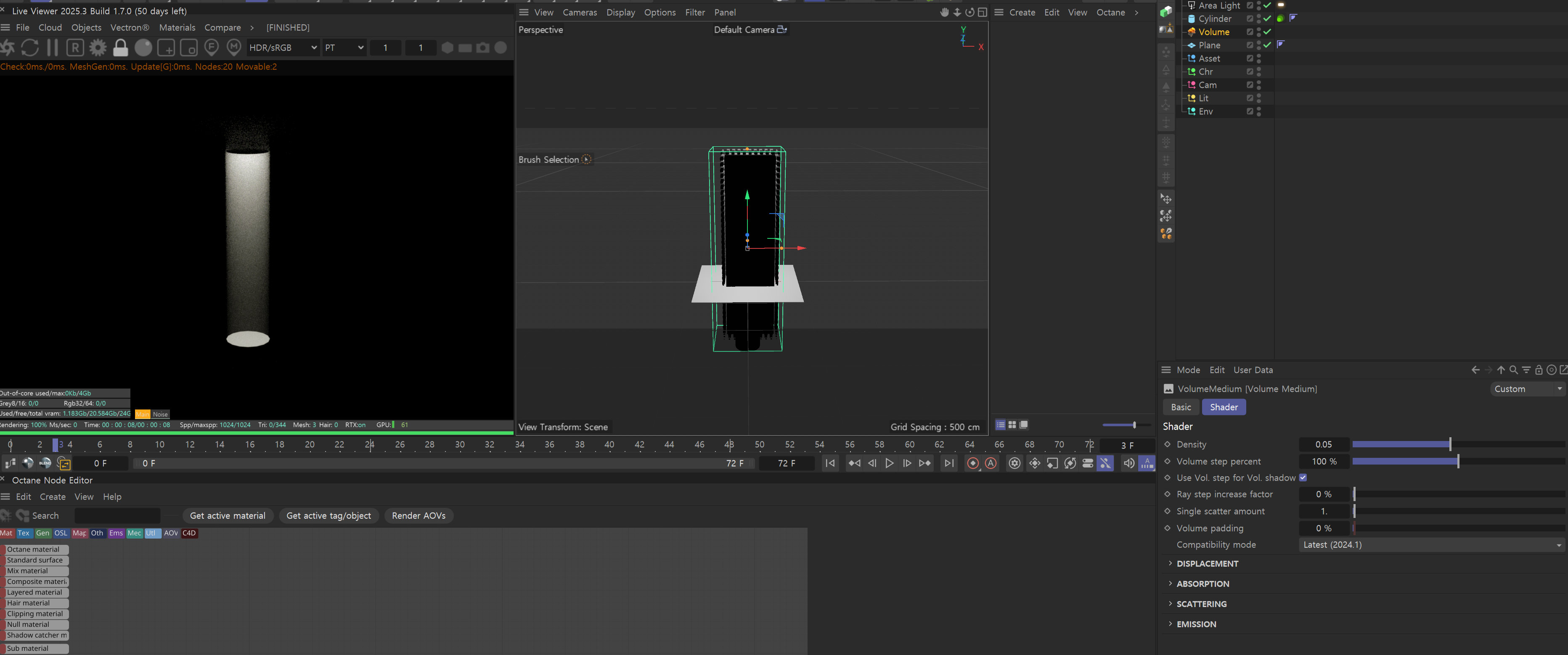Toggle the Live Viewer lock resolution icon
Viewport: 1568px width, 655px height.
click(121, 48)
